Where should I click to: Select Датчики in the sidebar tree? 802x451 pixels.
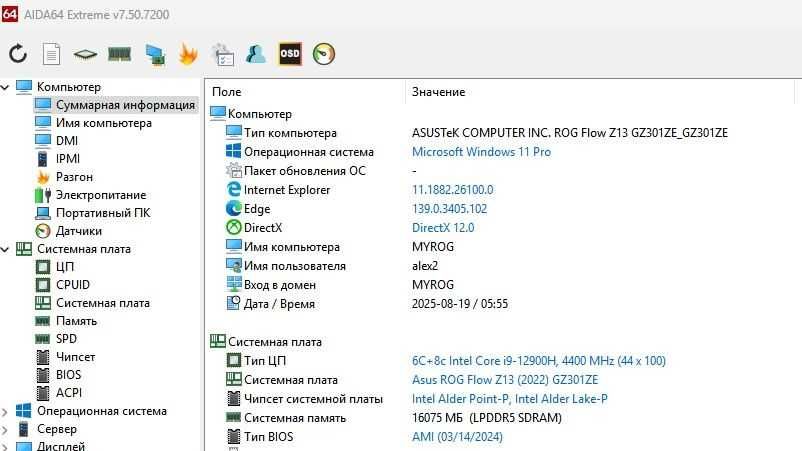coord(78,231)
